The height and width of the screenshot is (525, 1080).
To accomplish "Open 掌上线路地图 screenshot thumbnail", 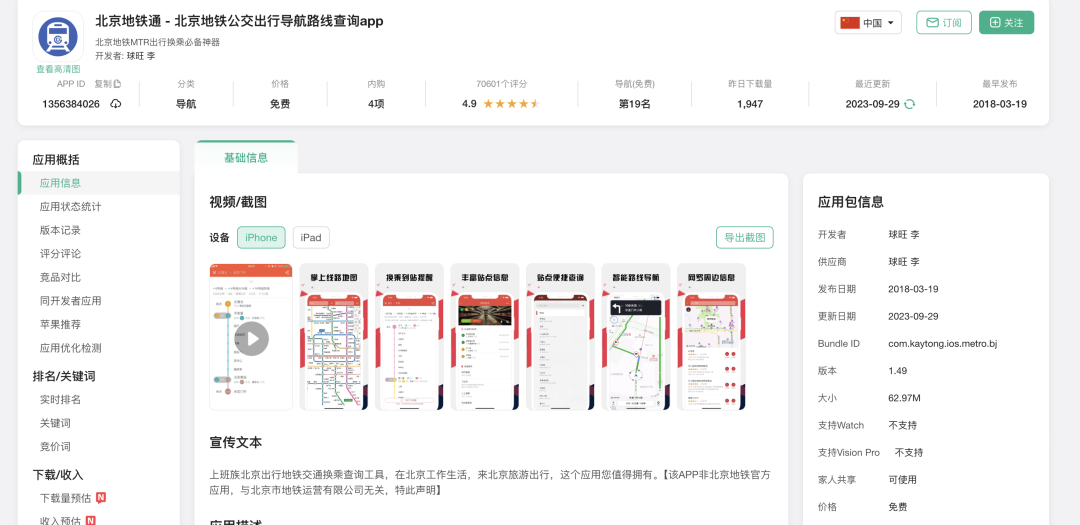I will click(x=333, y=337).
